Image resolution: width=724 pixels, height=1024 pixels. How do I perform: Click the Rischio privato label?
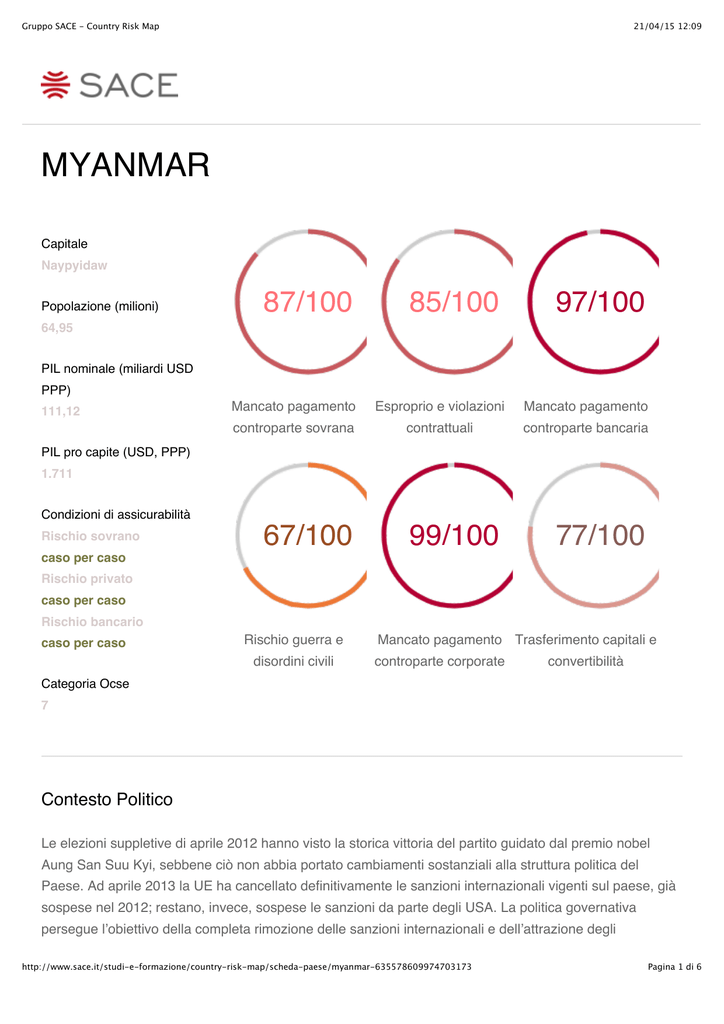pyautogui.click(x=87, y=579)
